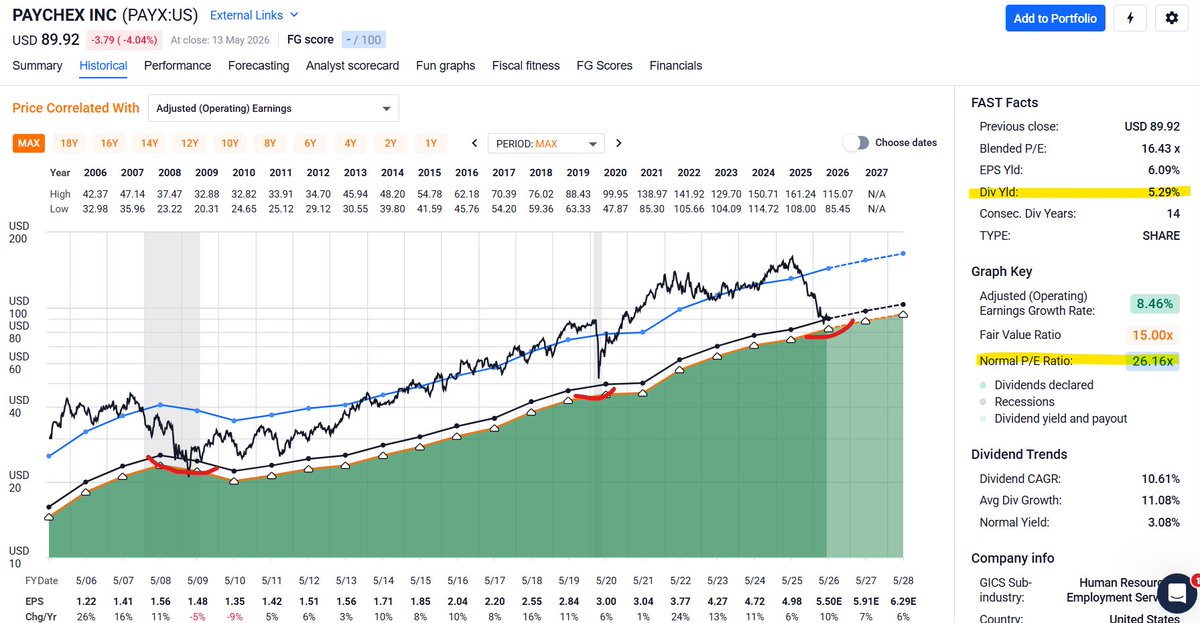Open the Adjusted (Operating) Earnings dropdown
This screenshot has height=623, width=1200.
[x=273, y=108]
